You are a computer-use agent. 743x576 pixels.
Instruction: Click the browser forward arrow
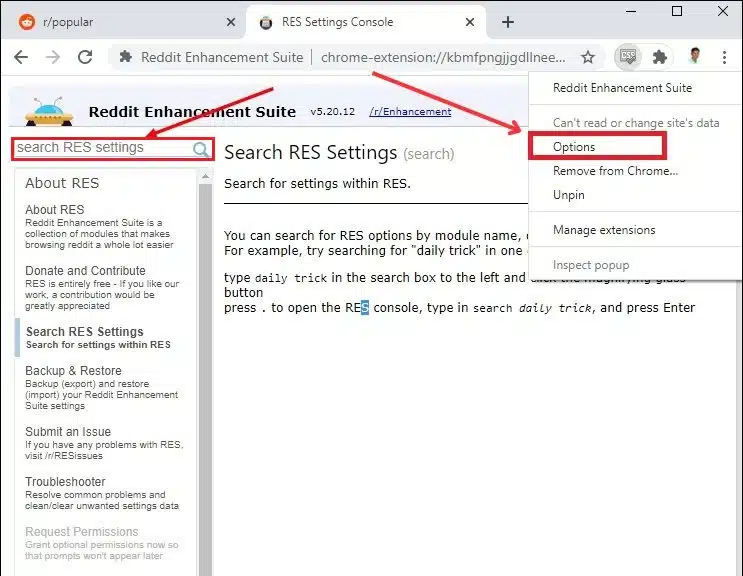[x=53, y=57]
